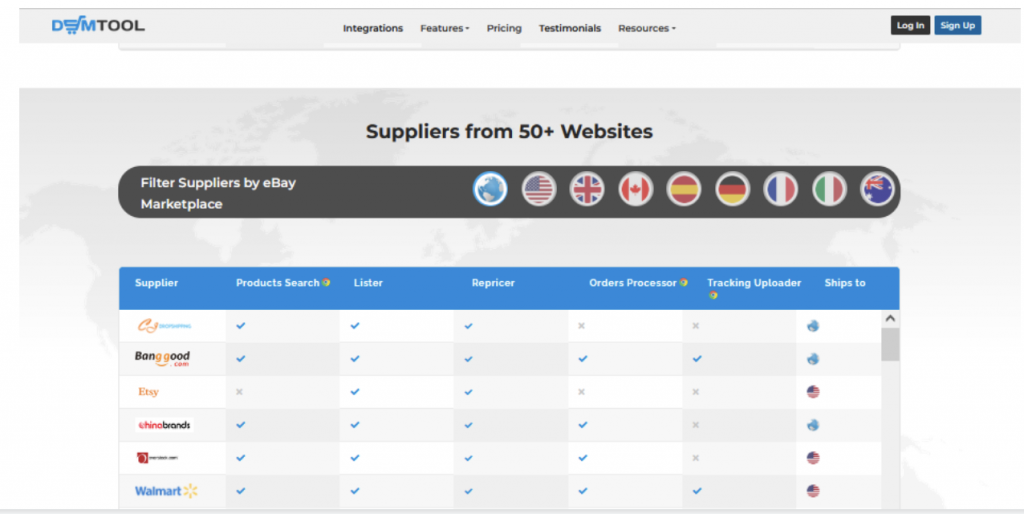
Task: Click the Orders Processor column header
Action: click(x=633, y=283)
